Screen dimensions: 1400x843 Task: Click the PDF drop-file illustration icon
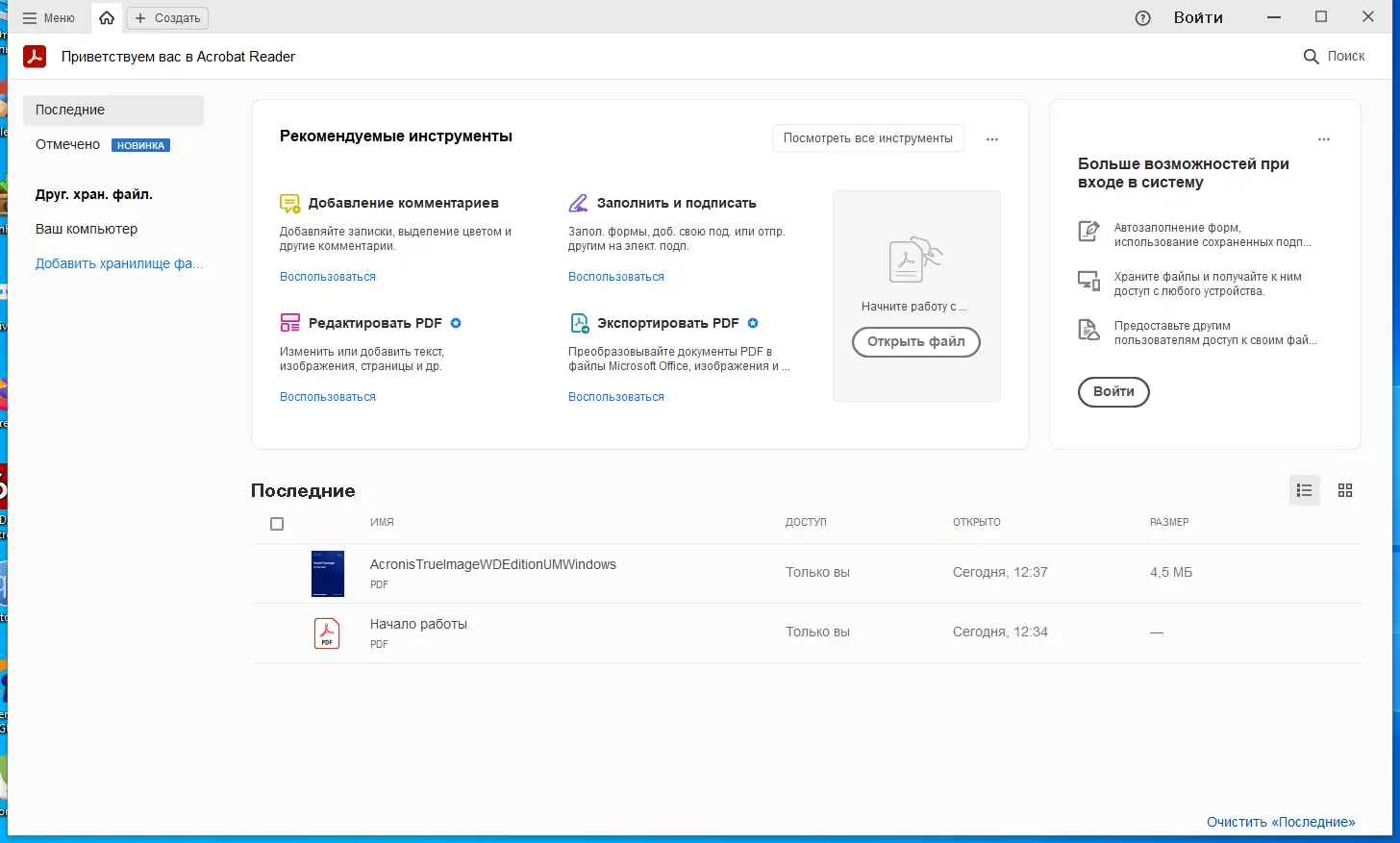click(914, 260)
